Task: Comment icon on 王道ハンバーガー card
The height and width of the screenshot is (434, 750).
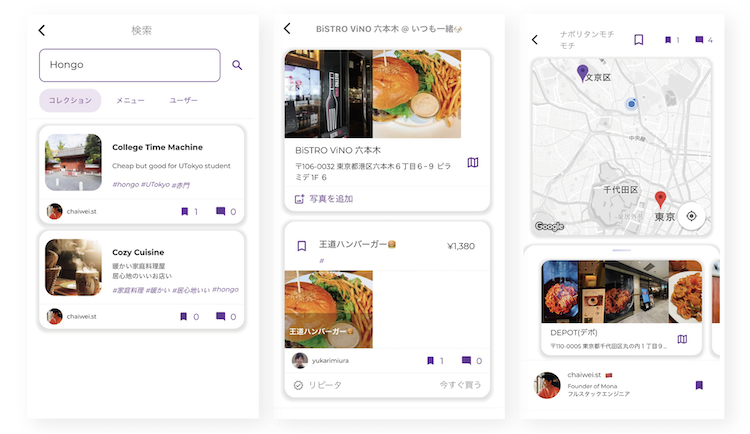Action: coord(466,360)
